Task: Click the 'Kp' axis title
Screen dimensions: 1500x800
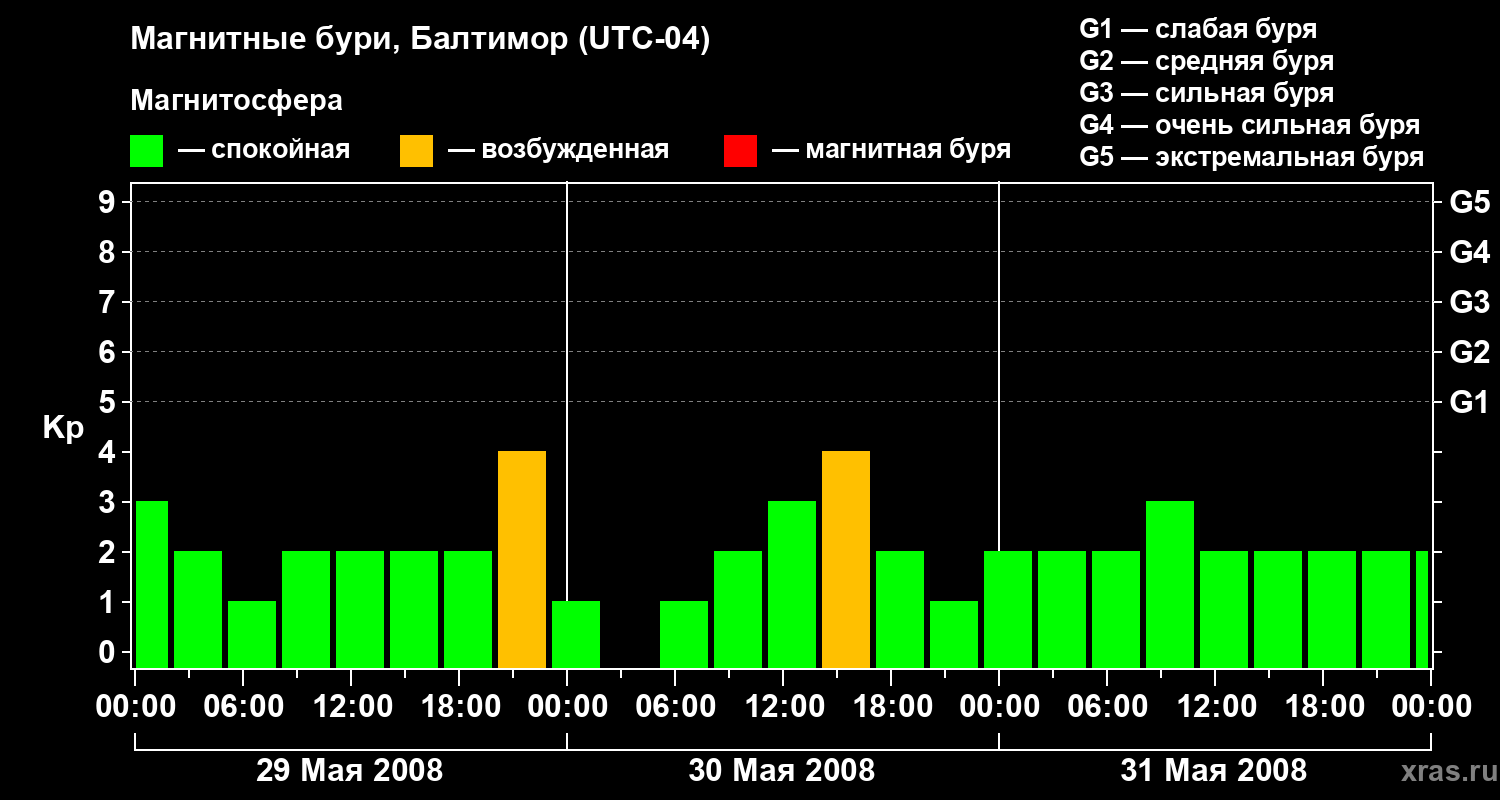Action: 63,428
